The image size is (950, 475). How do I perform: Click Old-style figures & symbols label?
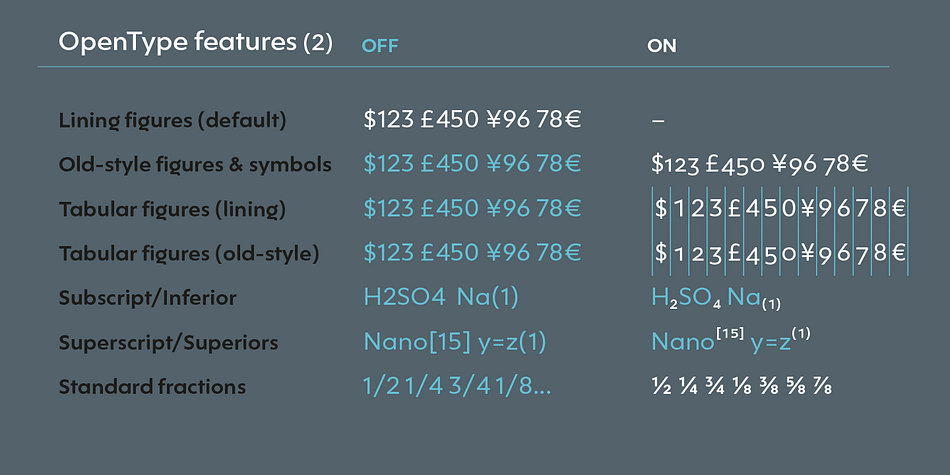[x=195, y=165]
